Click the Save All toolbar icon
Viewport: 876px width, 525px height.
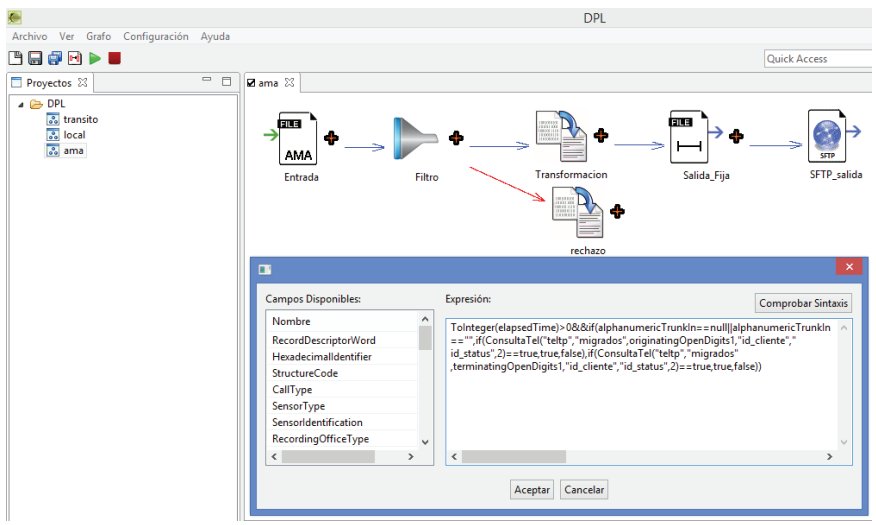point(55,59)
